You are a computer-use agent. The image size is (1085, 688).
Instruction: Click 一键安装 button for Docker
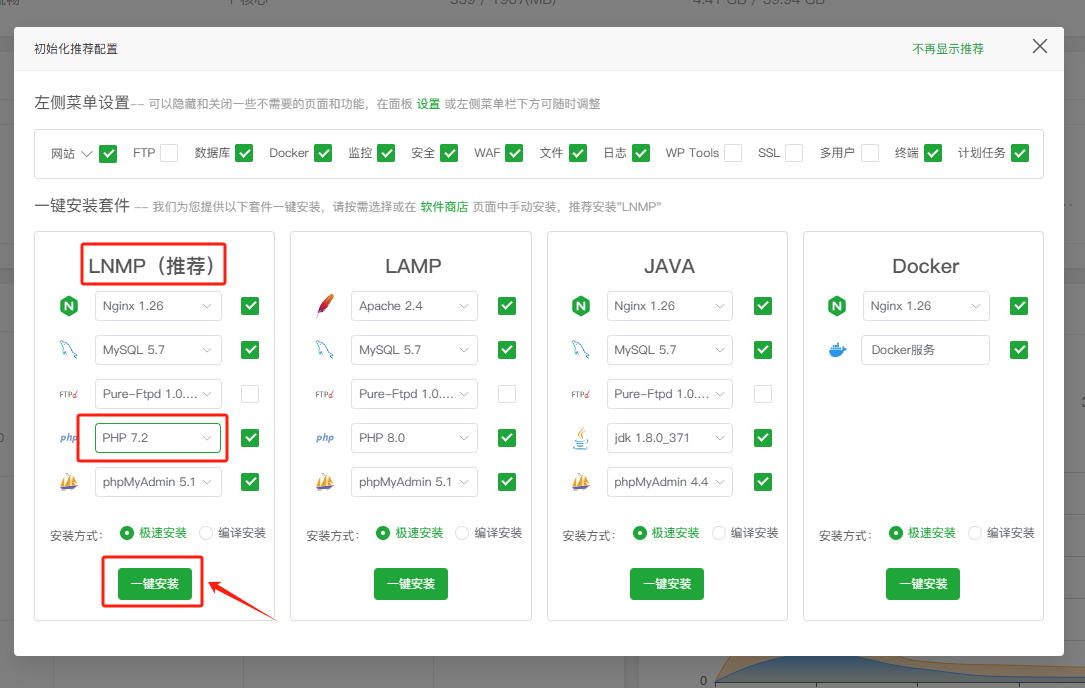point(922,583)
